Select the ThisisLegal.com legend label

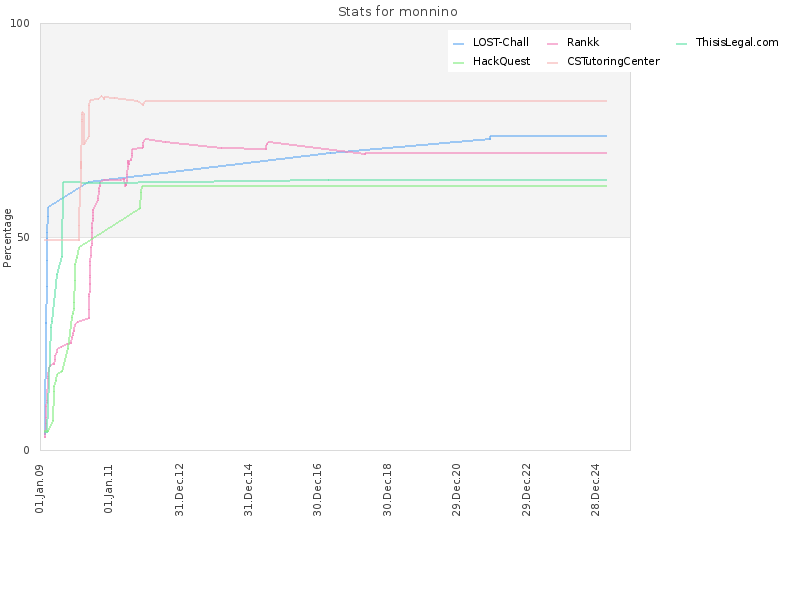(x=737, y=42)
